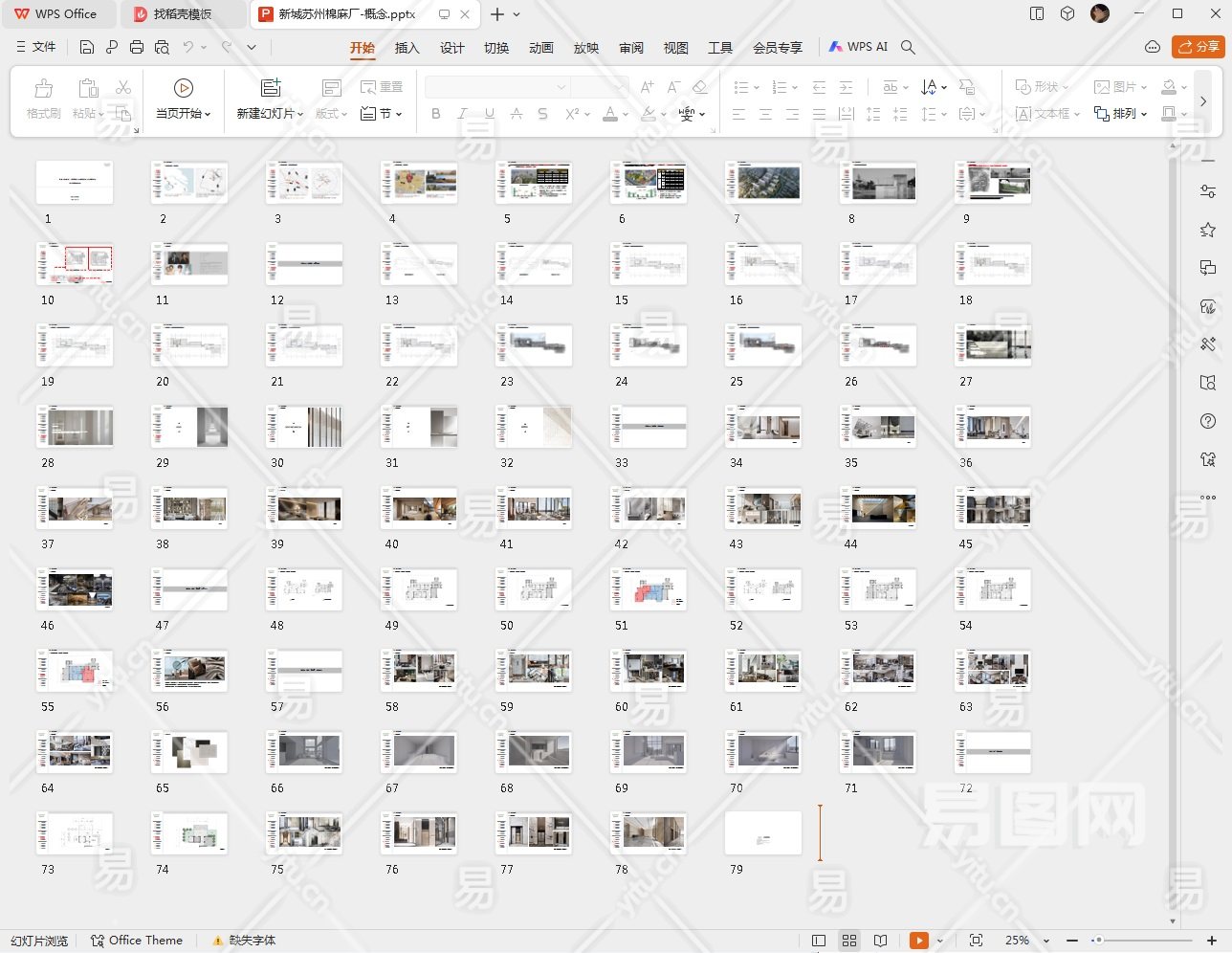
Task: Switch to normal view in status bar
Action: [x=819, y=941]
